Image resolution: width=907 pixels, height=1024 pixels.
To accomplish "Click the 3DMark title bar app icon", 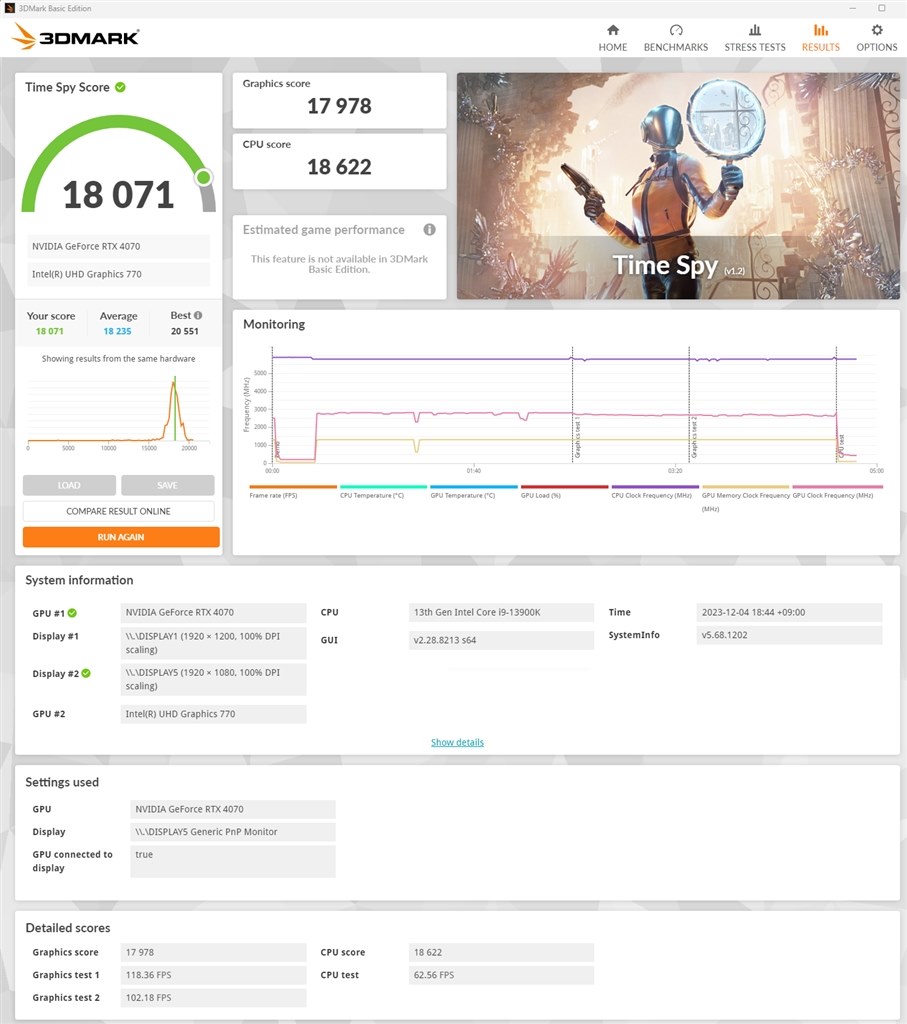I will coord(9,8).
